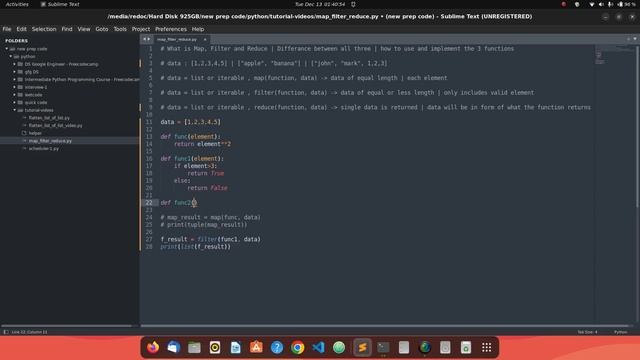
Task: Open flatten_list_of_list_video.py in sidebar
Action: [56, 125]
